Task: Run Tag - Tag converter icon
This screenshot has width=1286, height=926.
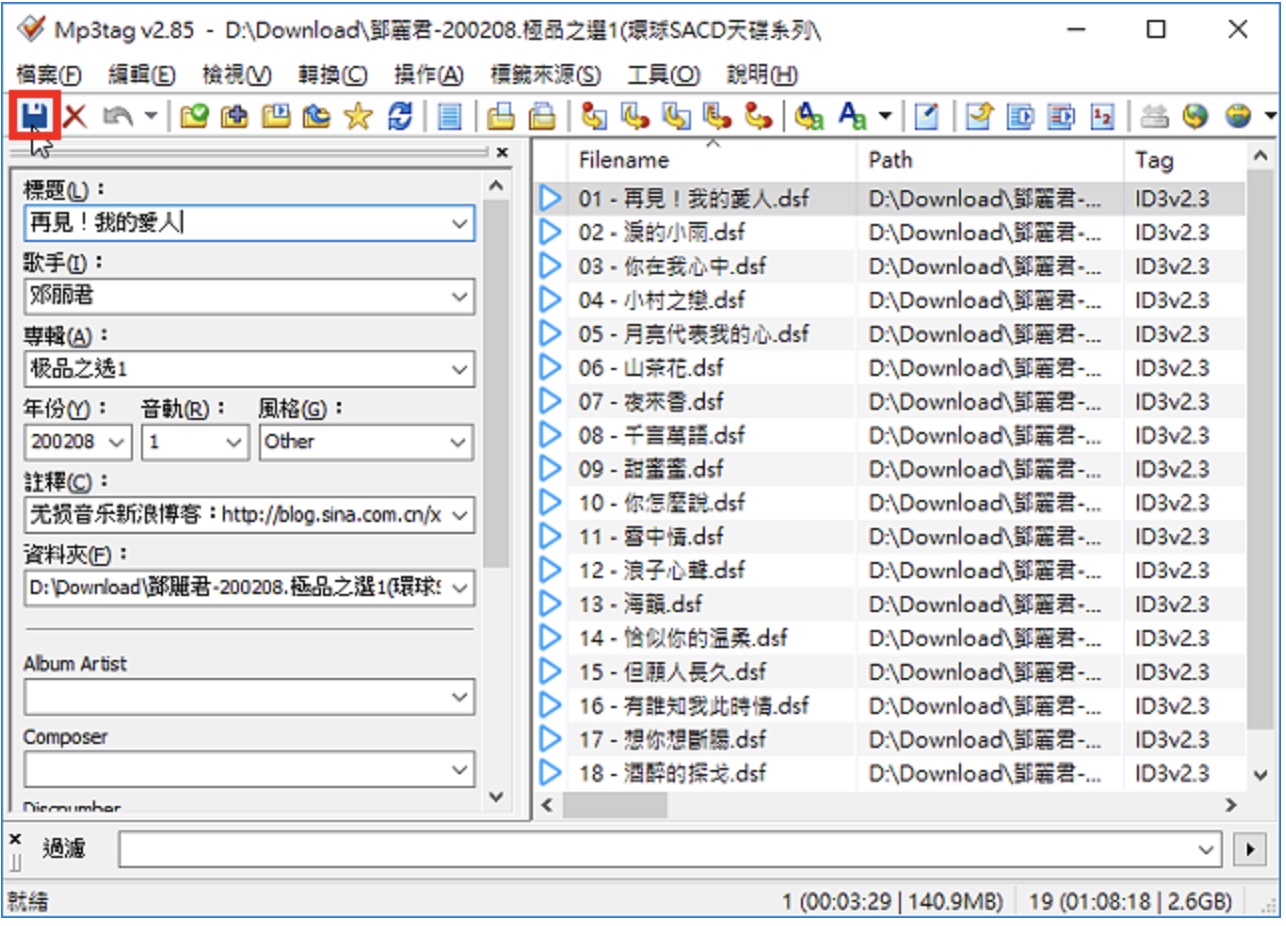Action: coord(759,116)
